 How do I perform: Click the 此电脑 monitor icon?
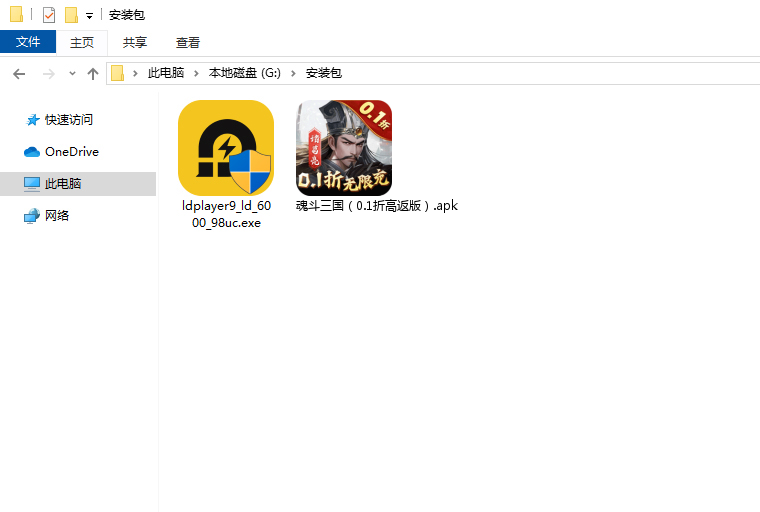click(x=32, y=184)
